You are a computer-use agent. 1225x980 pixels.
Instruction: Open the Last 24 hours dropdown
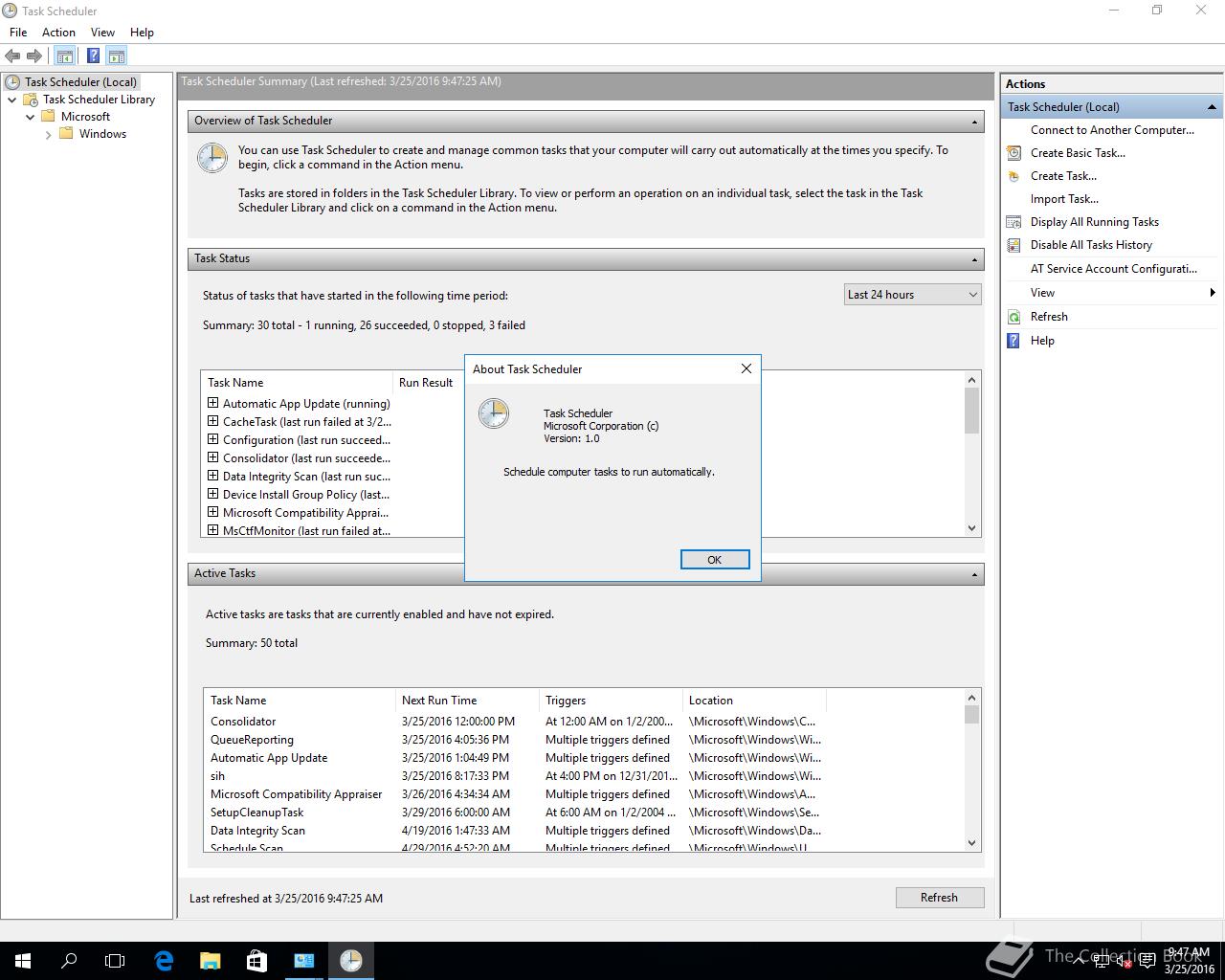point(912,295)
